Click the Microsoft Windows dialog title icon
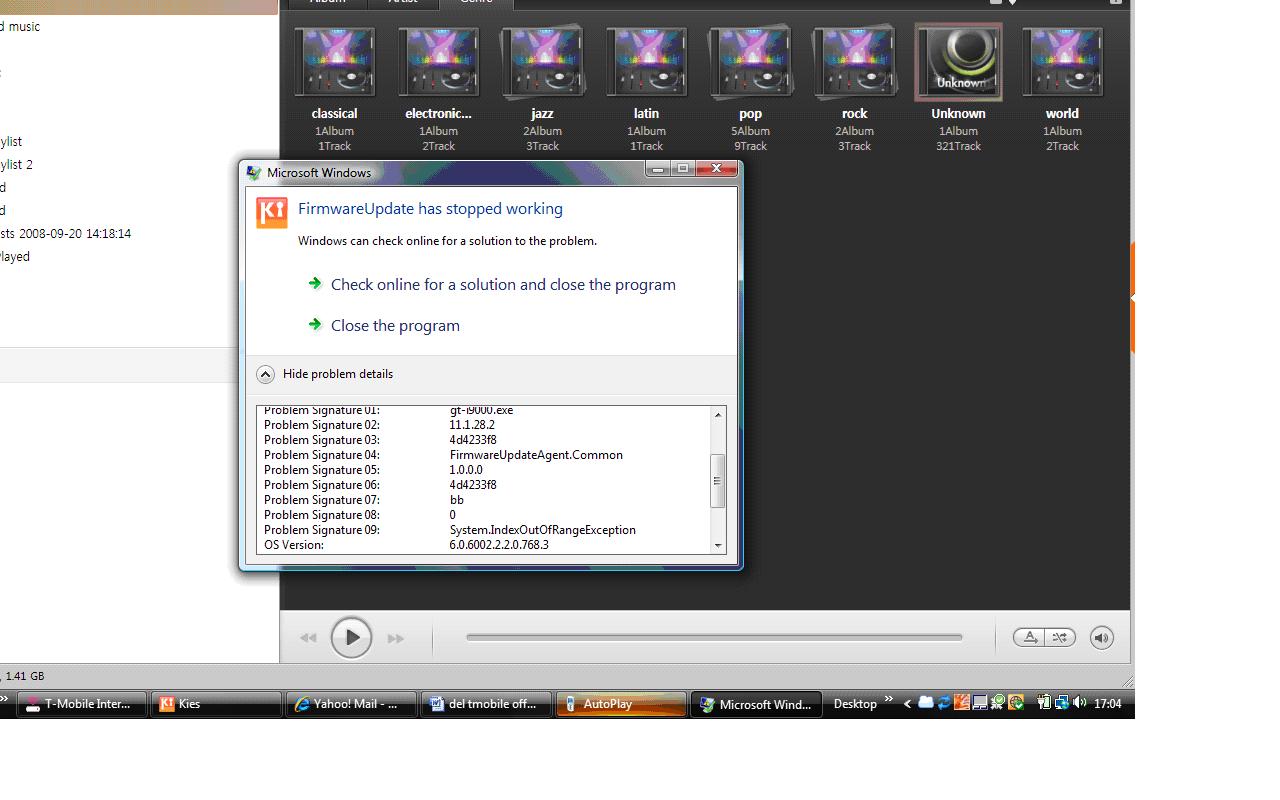The image size is (1280, 800). click(x=254, y=173)
